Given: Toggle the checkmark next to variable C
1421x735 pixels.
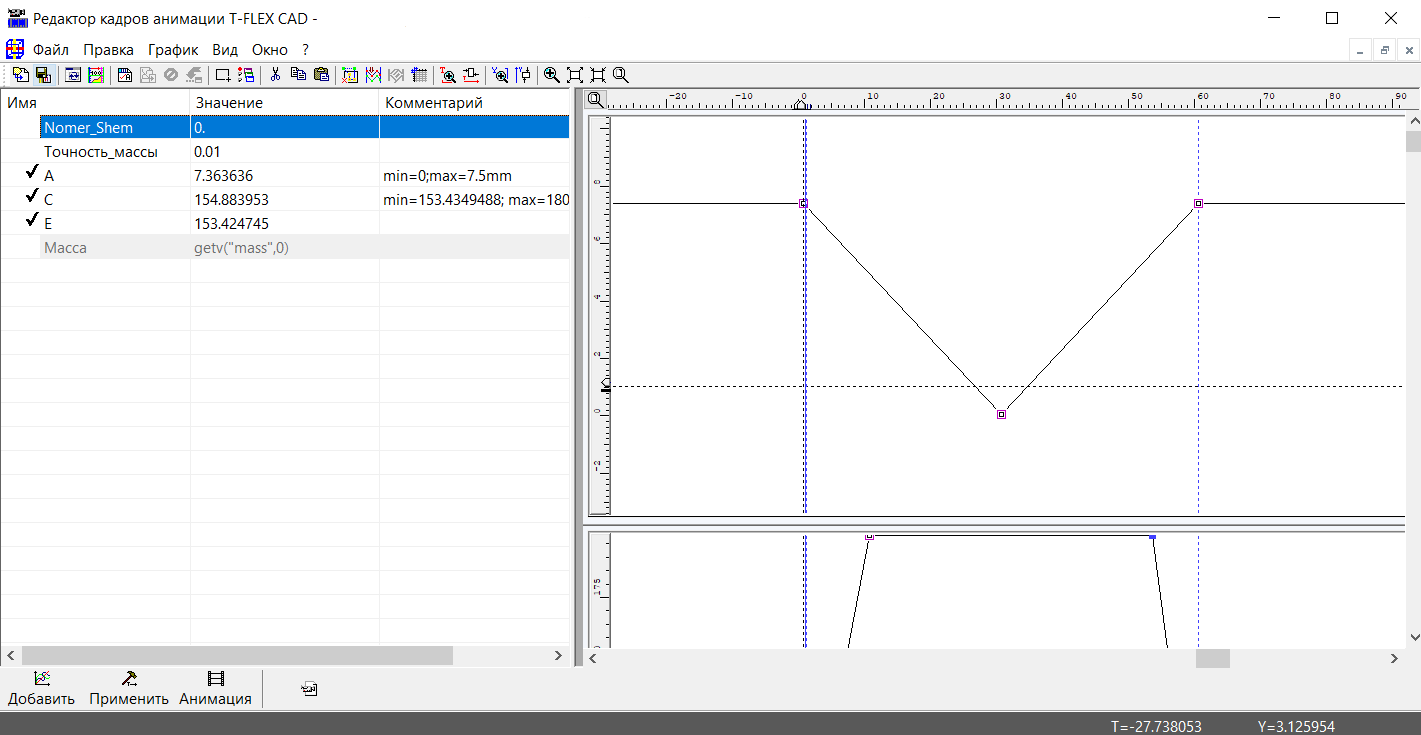Looking at the screenshot, I should pos(33,198).
